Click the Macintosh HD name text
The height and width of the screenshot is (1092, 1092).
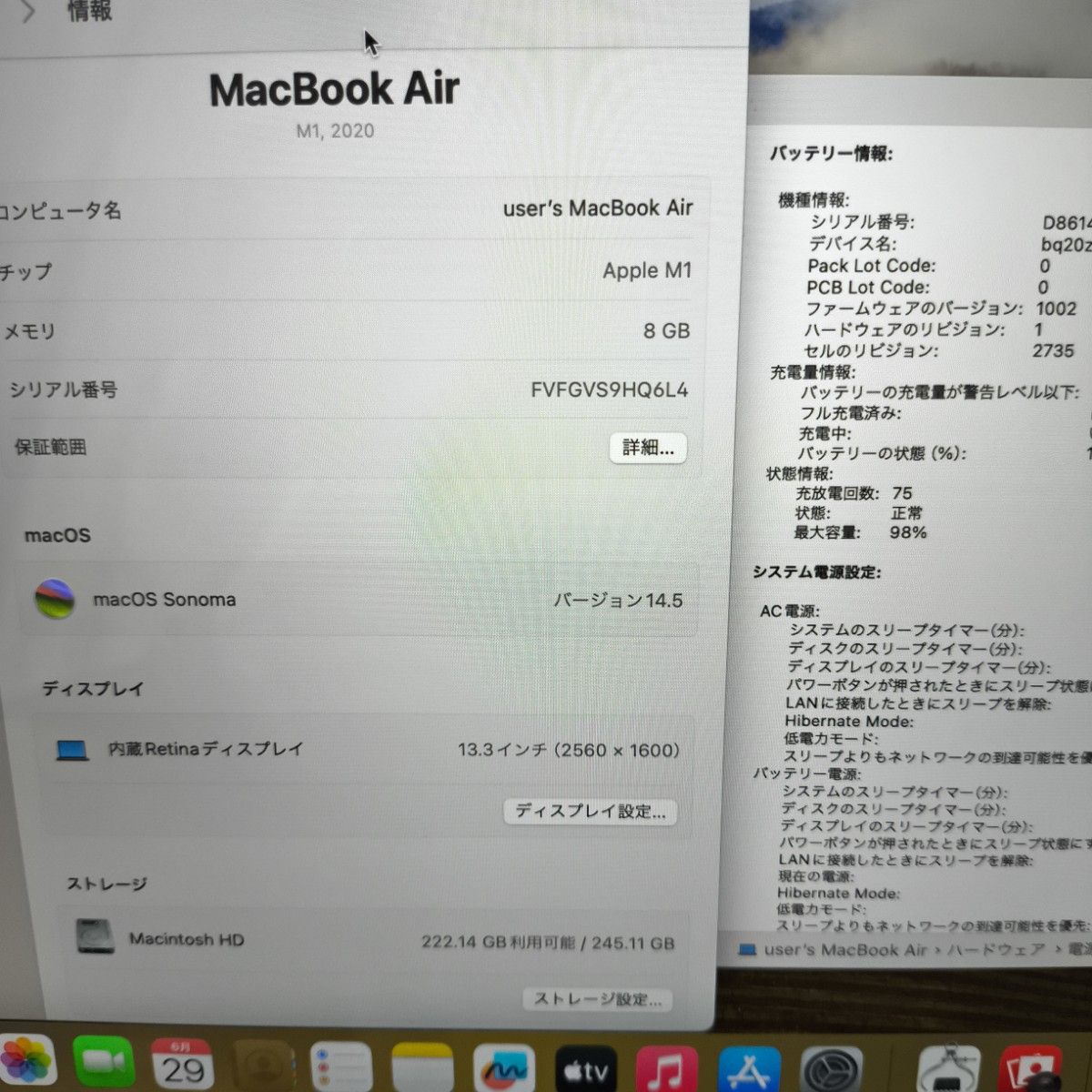coord(187,939)
